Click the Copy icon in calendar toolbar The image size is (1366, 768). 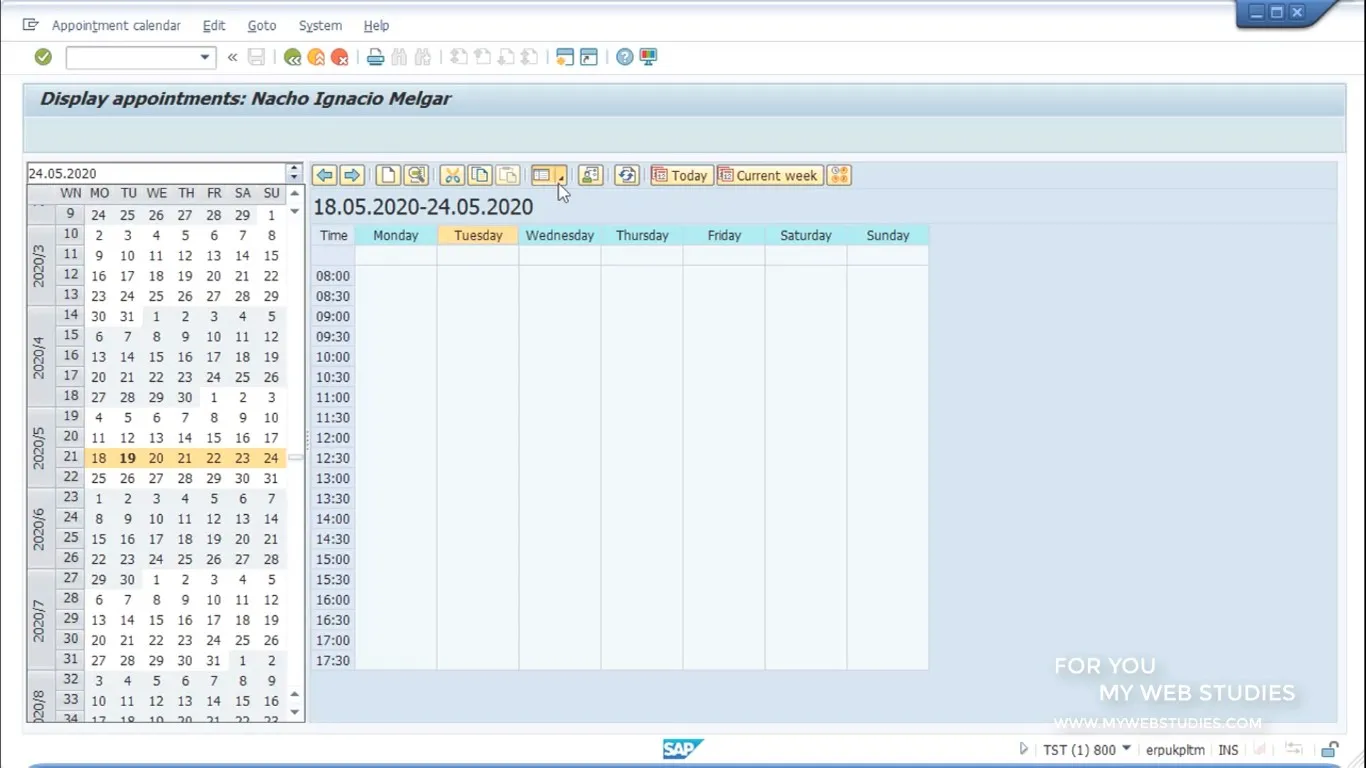(480, 175)
